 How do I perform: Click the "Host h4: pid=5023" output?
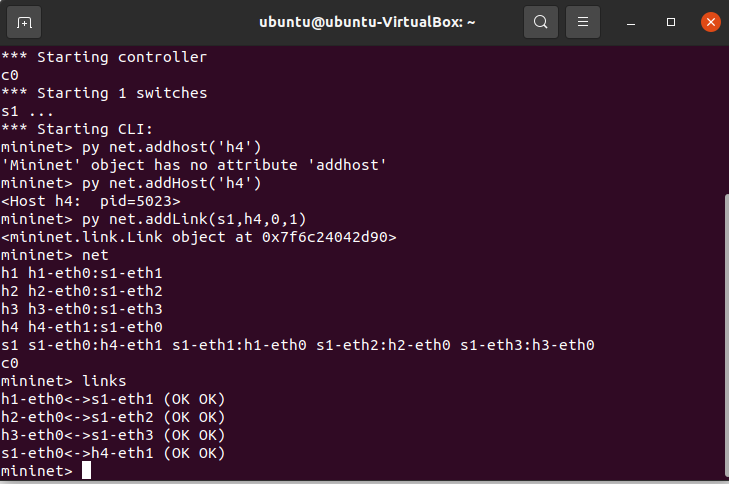coord(91,201)
